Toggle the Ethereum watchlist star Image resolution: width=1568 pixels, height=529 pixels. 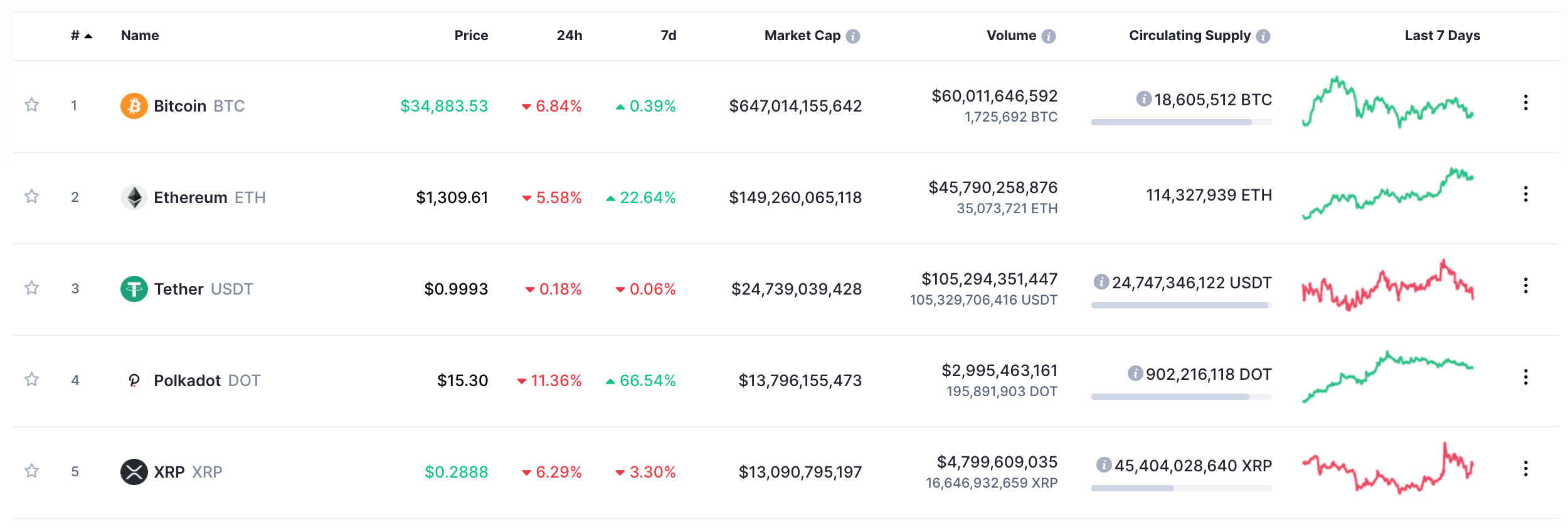(x=32, y=196)
